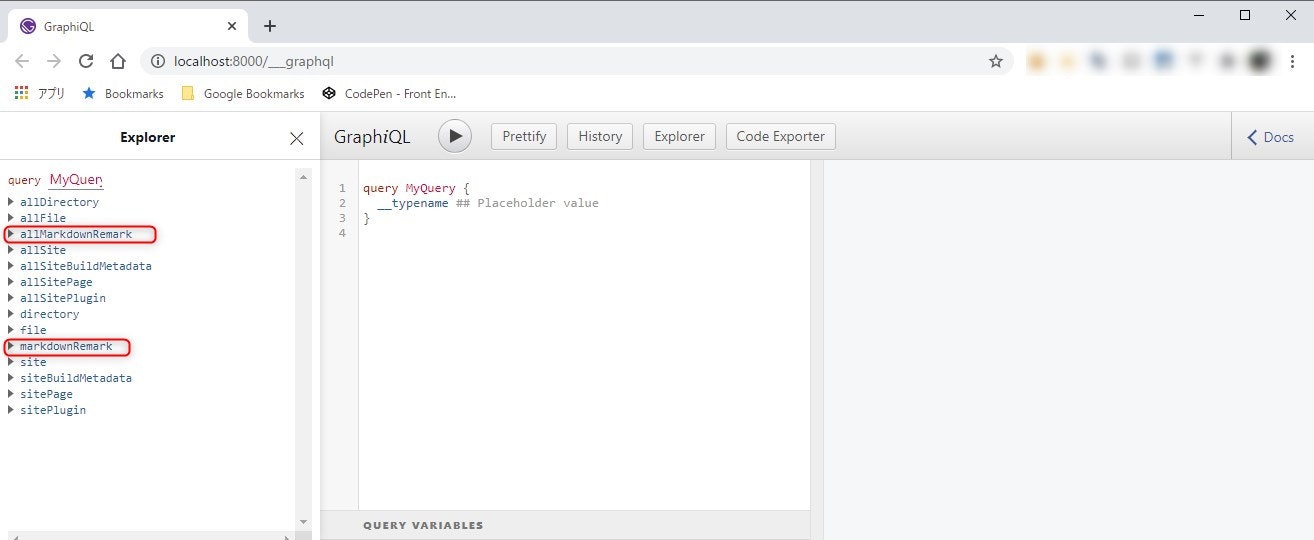Expand the allSiteBuildMetadata field arrow
The image size is (1314, 540).
click(11, 266)
